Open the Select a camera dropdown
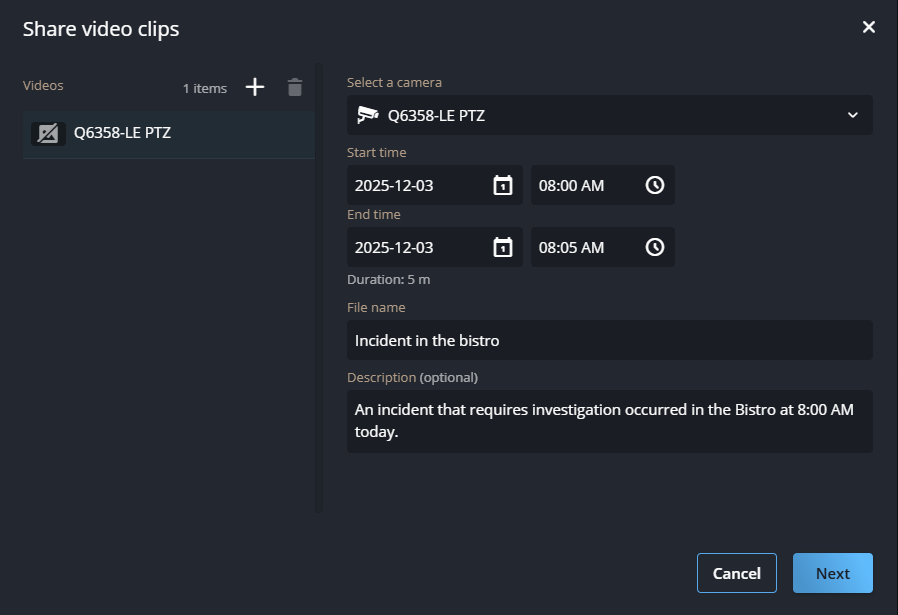This screenshot has width=898, height=615. pyautogui.click(x=610, y=115)
